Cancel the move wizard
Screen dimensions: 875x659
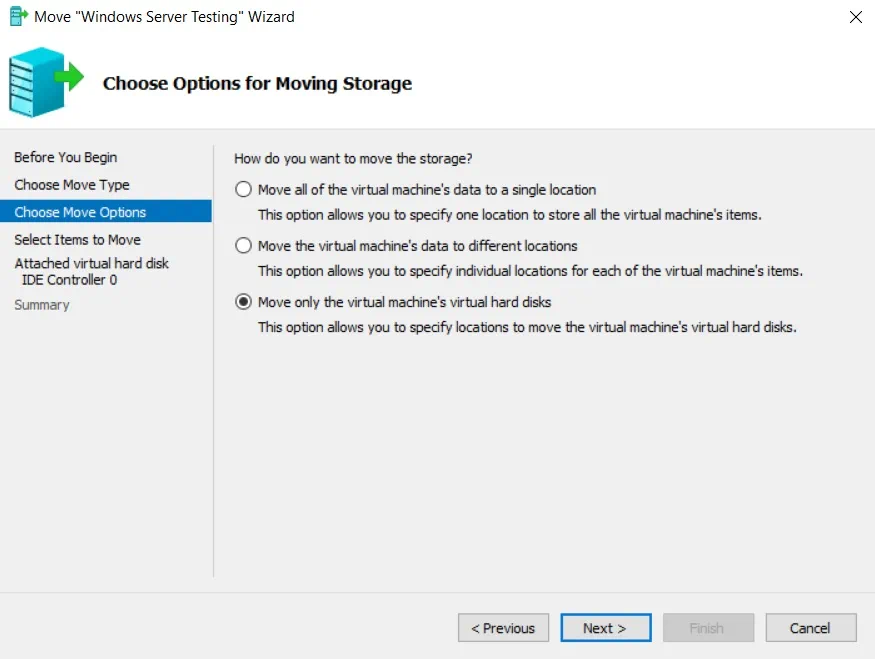click(x=810, y=628)
